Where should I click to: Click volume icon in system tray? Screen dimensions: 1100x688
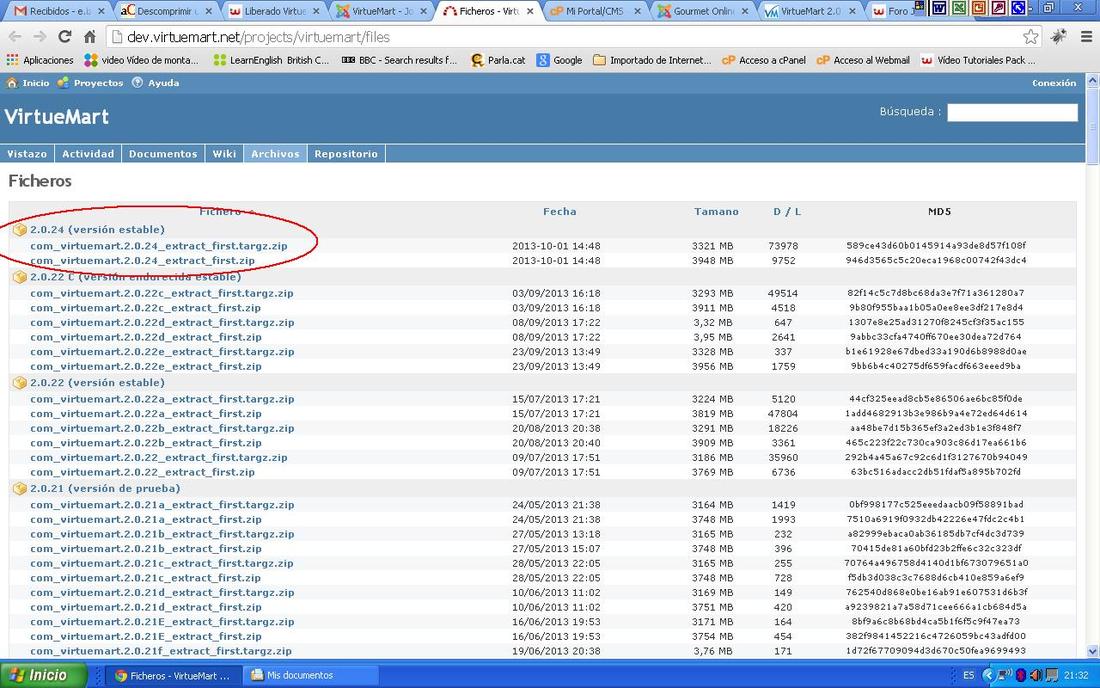1035,675
